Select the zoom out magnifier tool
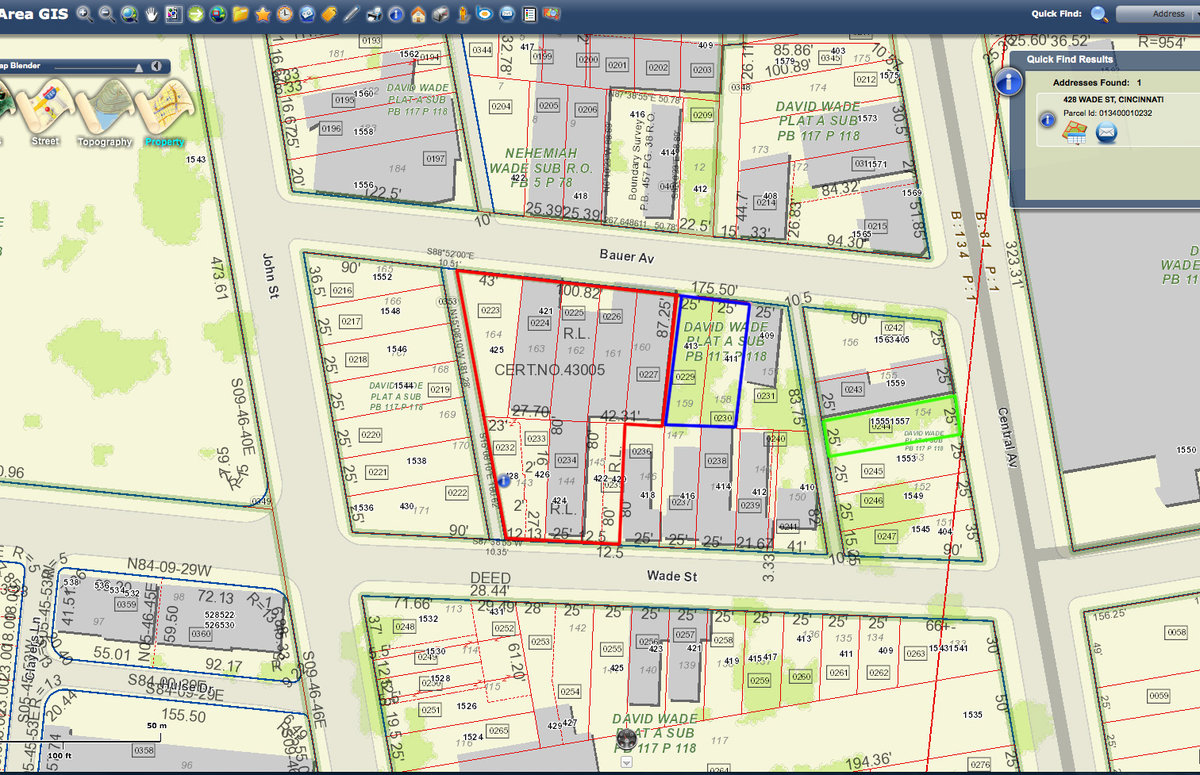Viewport: 1200px width, 775px height. [107, 14]
